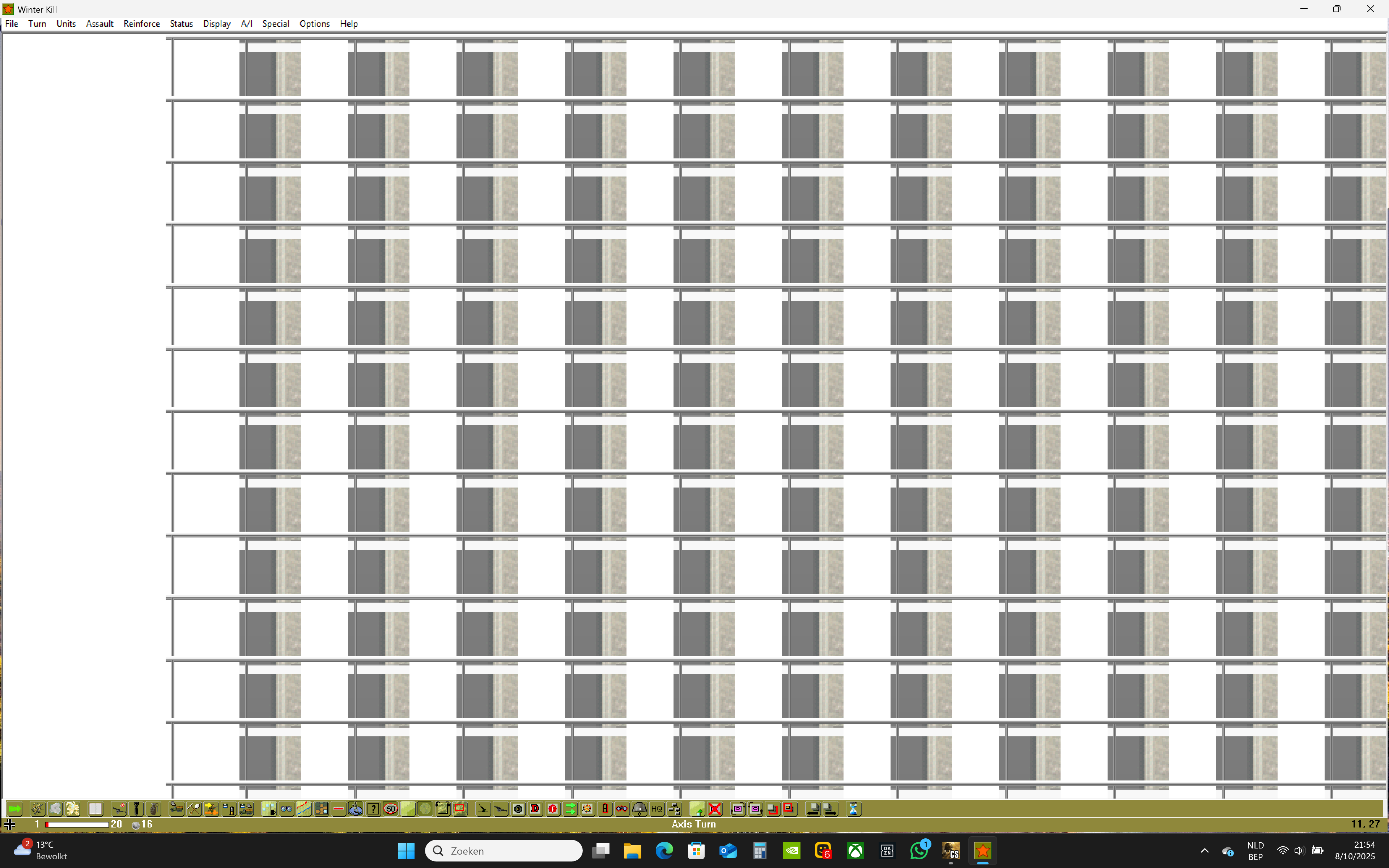This screenshot has height=868, width=1389.
Task: Click the Zoeken taskbar search field
Action: [504, 851]
